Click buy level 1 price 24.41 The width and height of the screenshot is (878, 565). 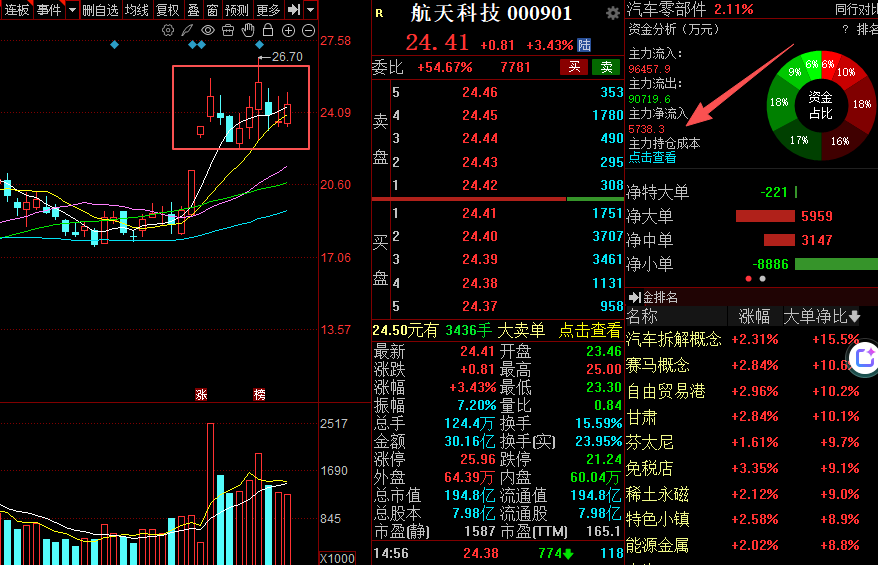(x=479, y=213)
